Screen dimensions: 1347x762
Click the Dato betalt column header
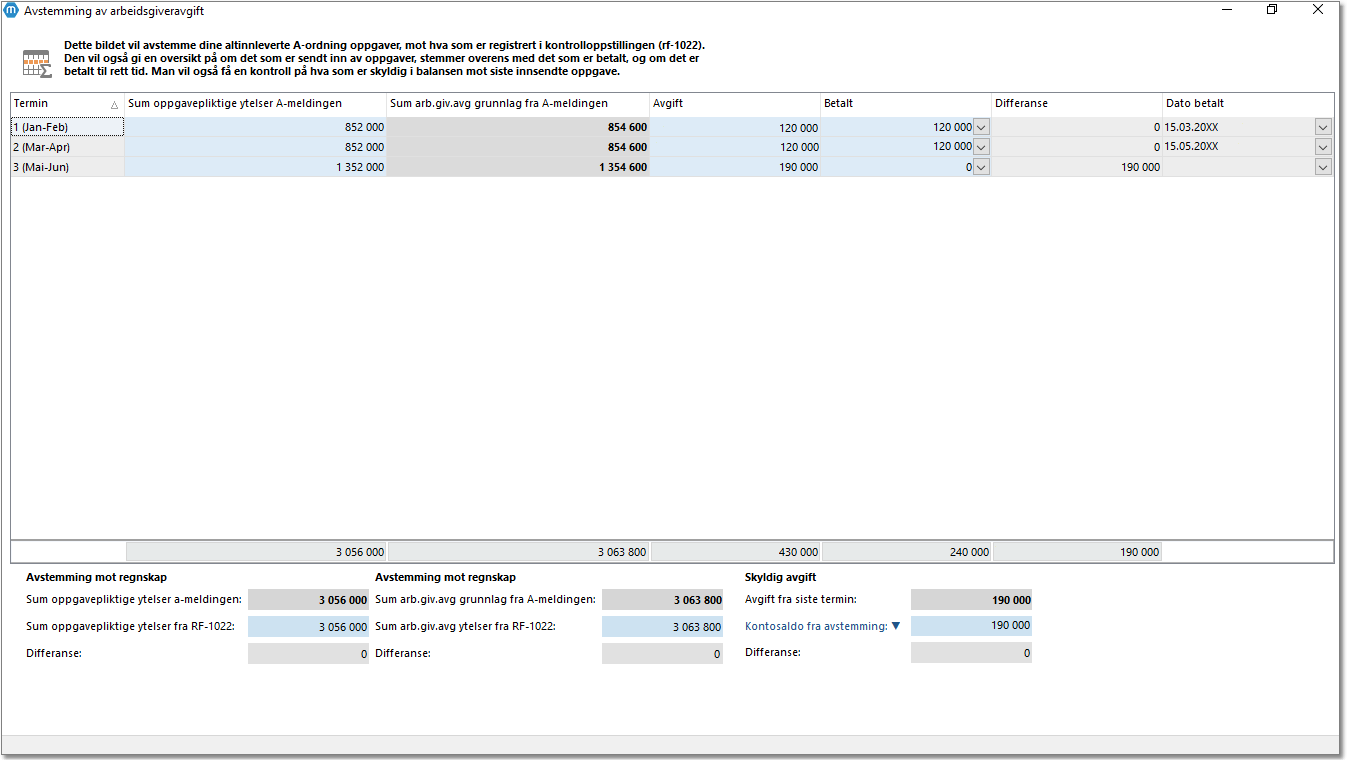(1248, 104)
